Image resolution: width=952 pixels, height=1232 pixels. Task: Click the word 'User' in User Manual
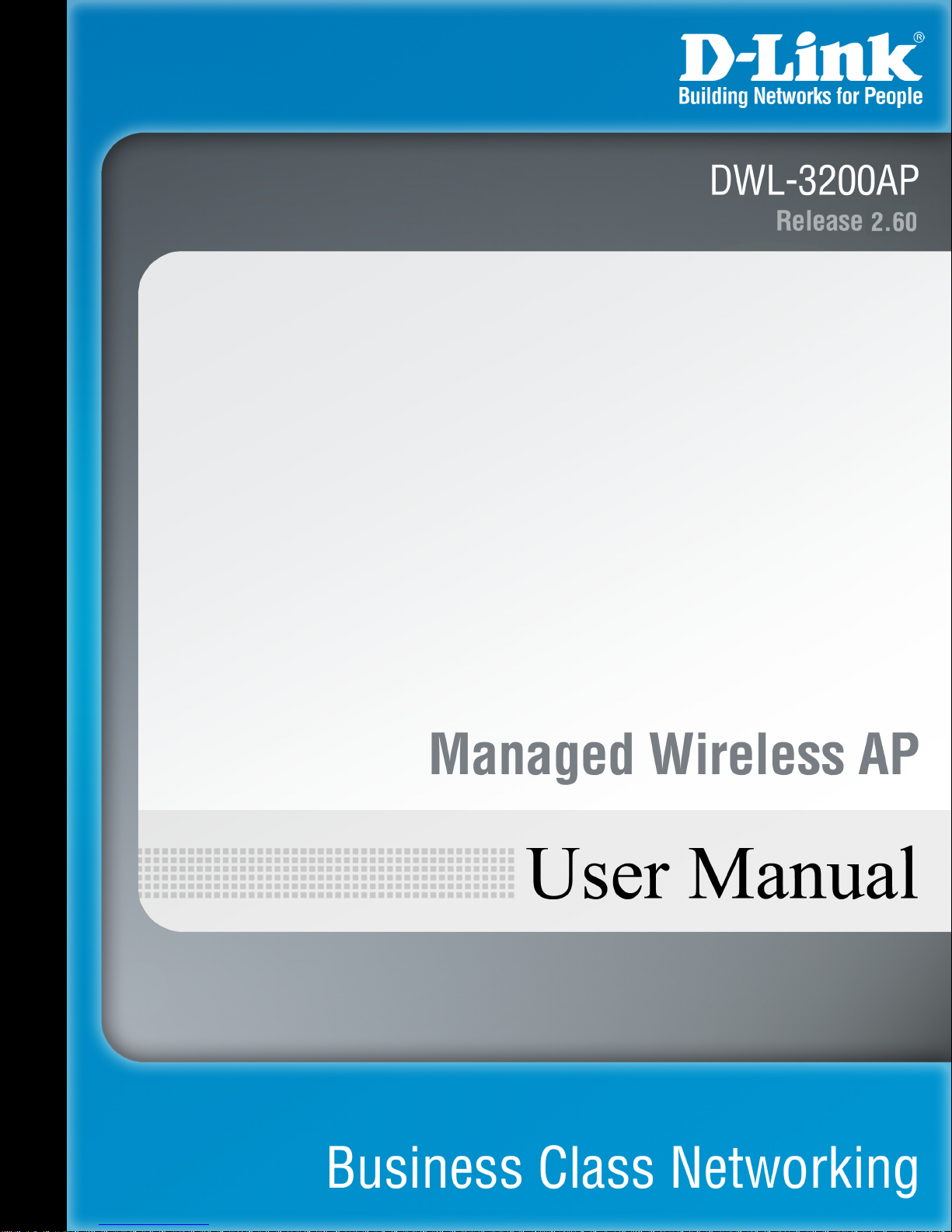coord(598,874)
